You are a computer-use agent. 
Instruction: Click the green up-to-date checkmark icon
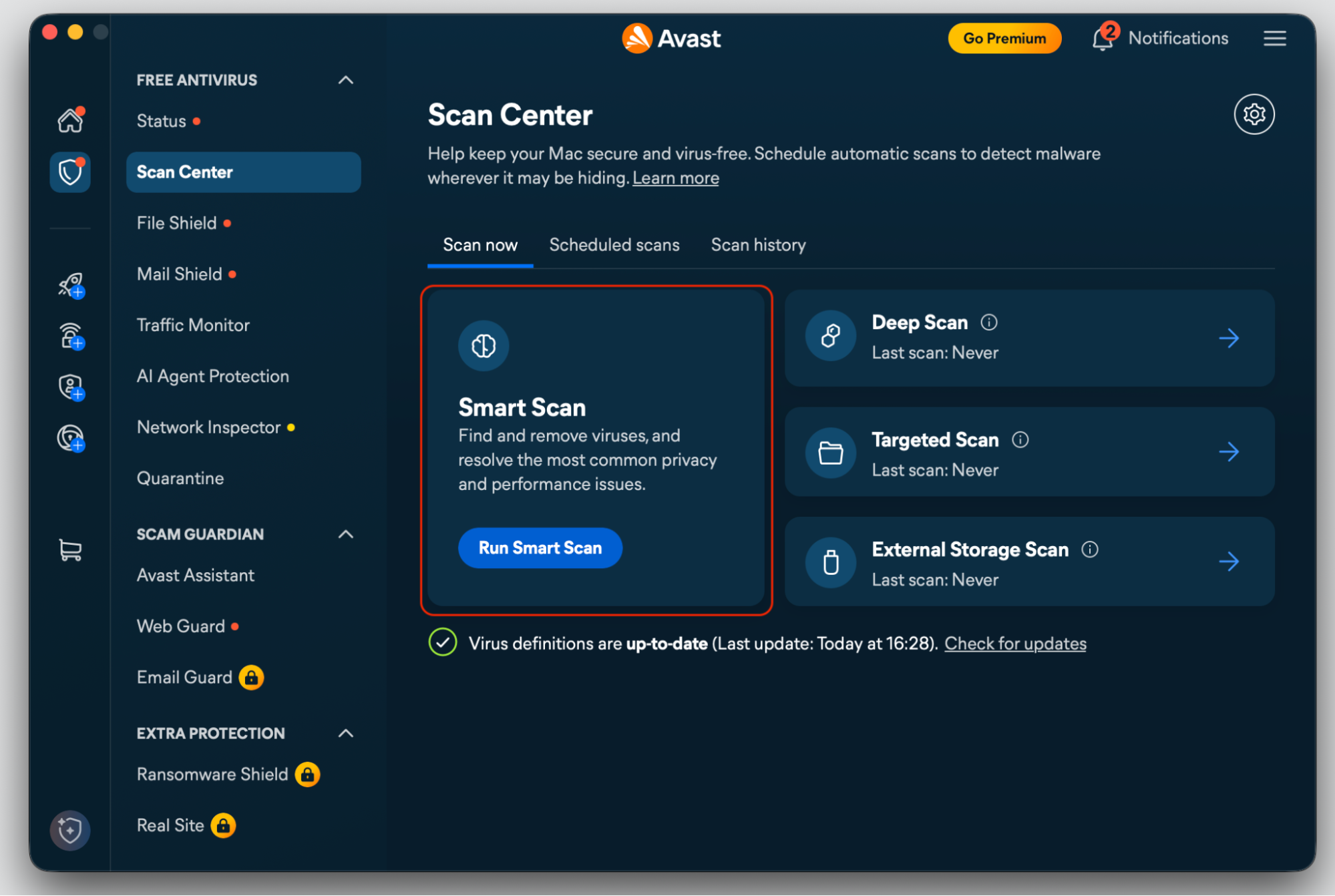pyautogui.click(x=442, y=642)
